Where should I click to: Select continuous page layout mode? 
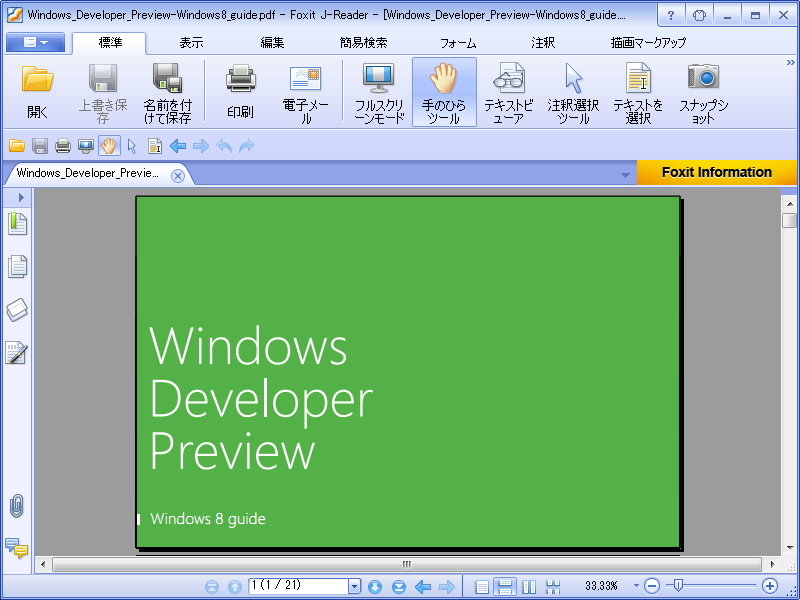[x=505, y=587]
